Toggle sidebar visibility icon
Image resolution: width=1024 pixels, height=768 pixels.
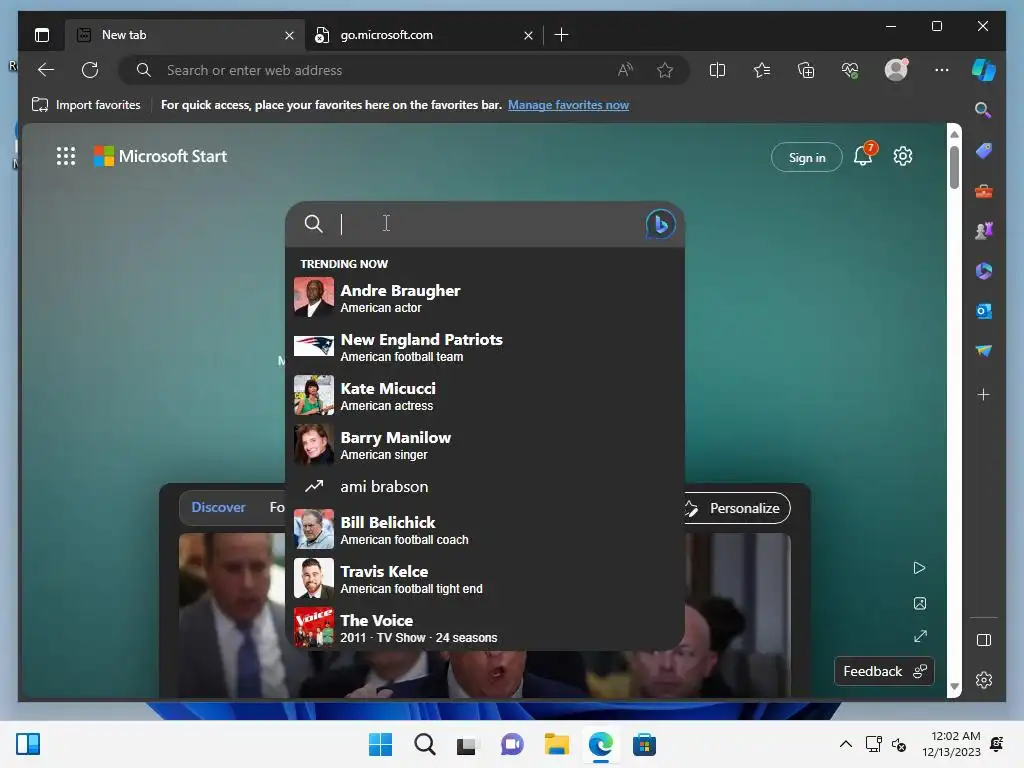pyautogui.click(x=984, y=640)
